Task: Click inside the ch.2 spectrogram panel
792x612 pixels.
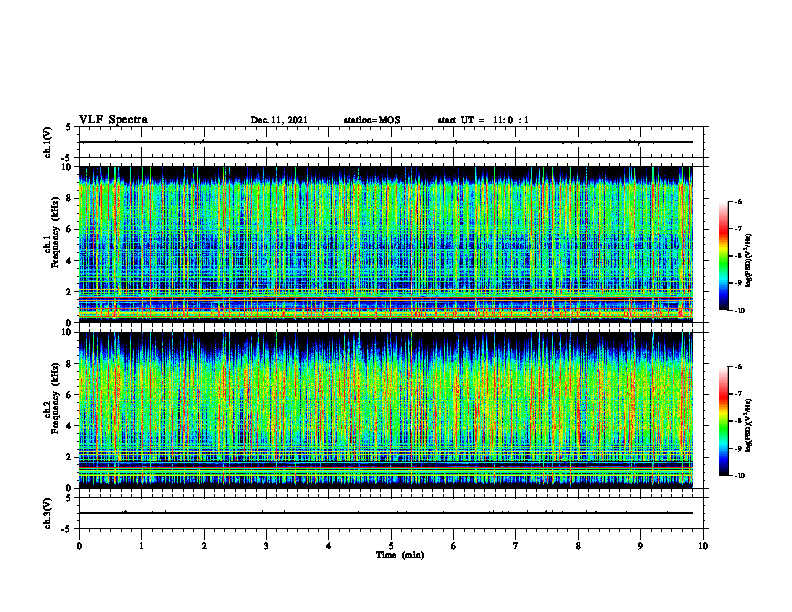Action: [386, 410]
